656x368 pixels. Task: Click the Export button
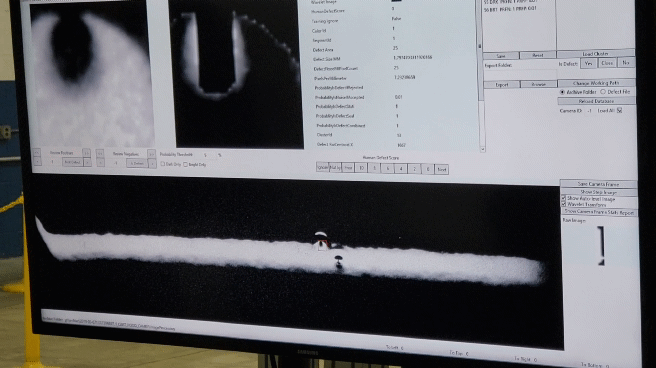[502, 84]
